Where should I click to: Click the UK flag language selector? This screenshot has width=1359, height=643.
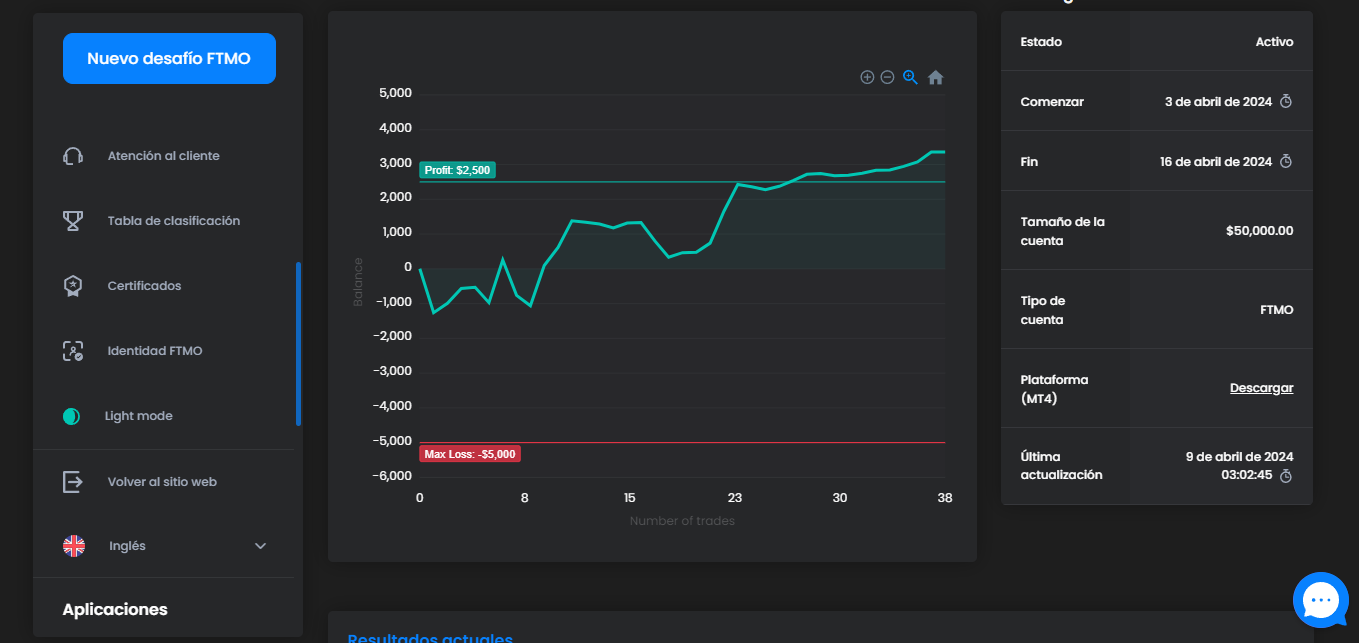(74, 546)
